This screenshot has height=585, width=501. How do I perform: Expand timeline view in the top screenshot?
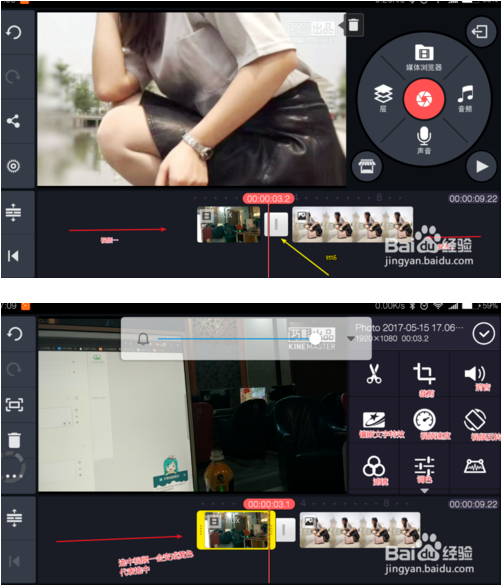[13, 212]
